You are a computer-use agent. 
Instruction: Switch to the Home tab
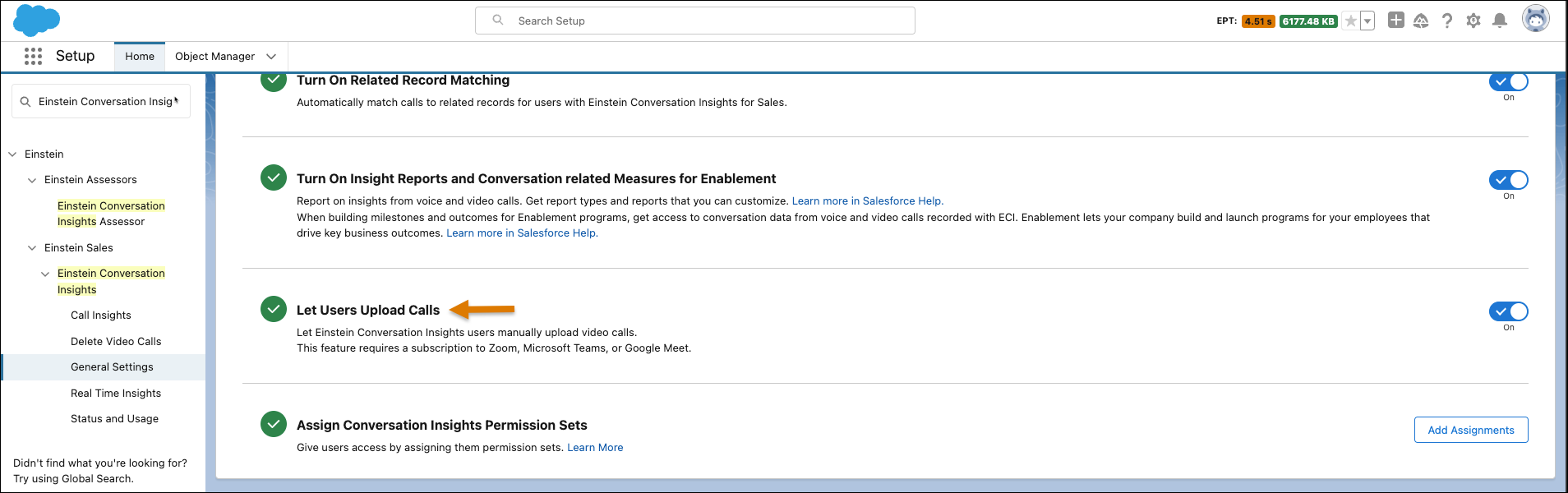[140, 57]
